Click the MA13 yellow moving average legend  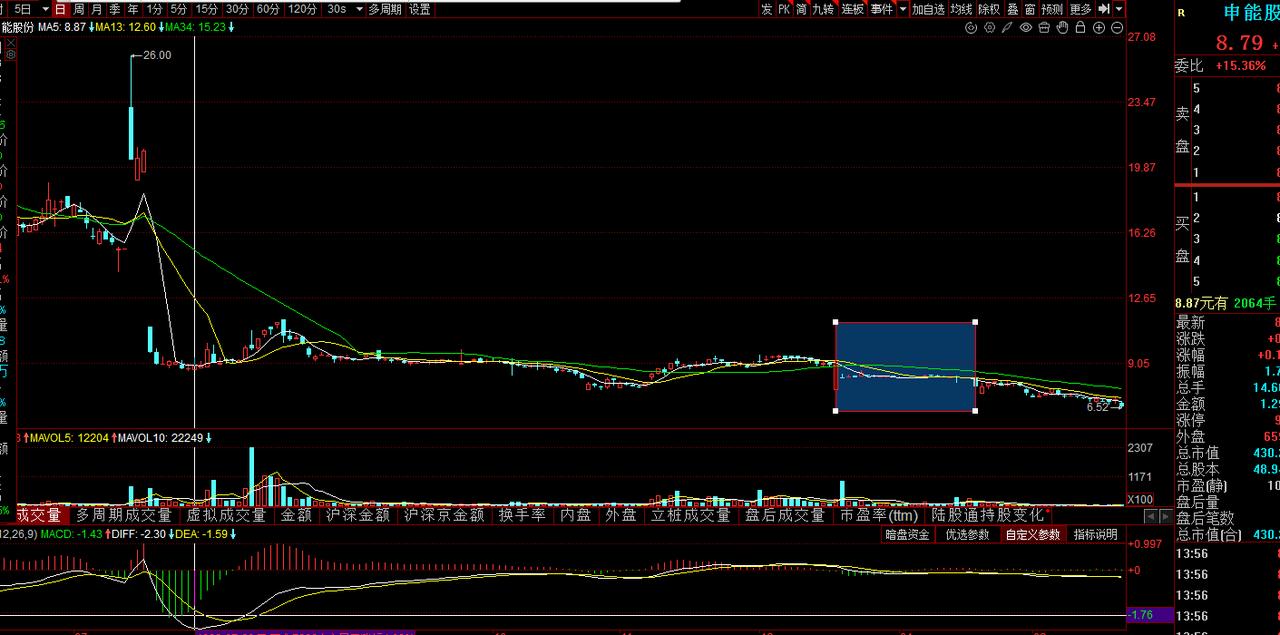pos(124,27)
